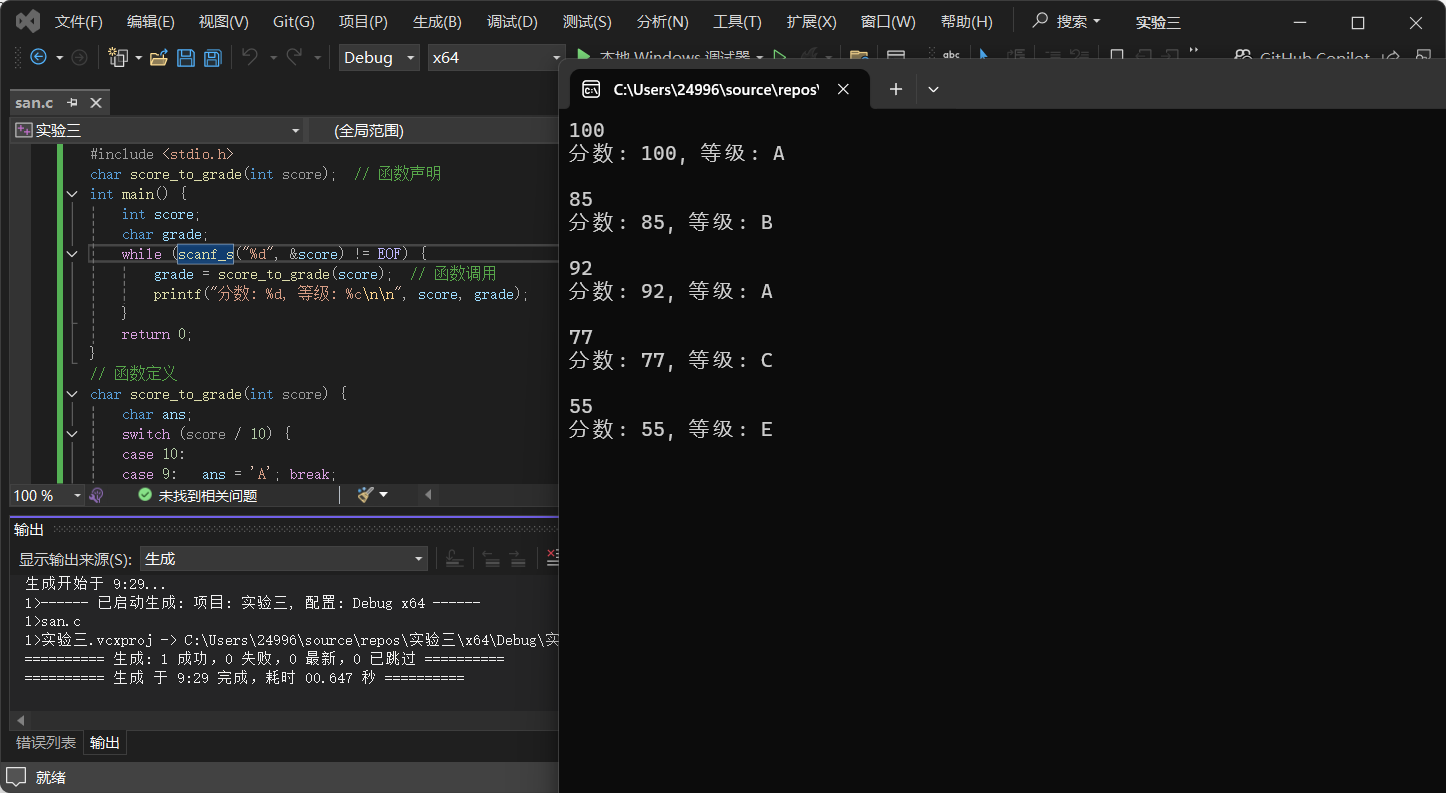Open the 显示输出来源 生成 dropdown
1446x793 pixels.
(x=284, y=559)
